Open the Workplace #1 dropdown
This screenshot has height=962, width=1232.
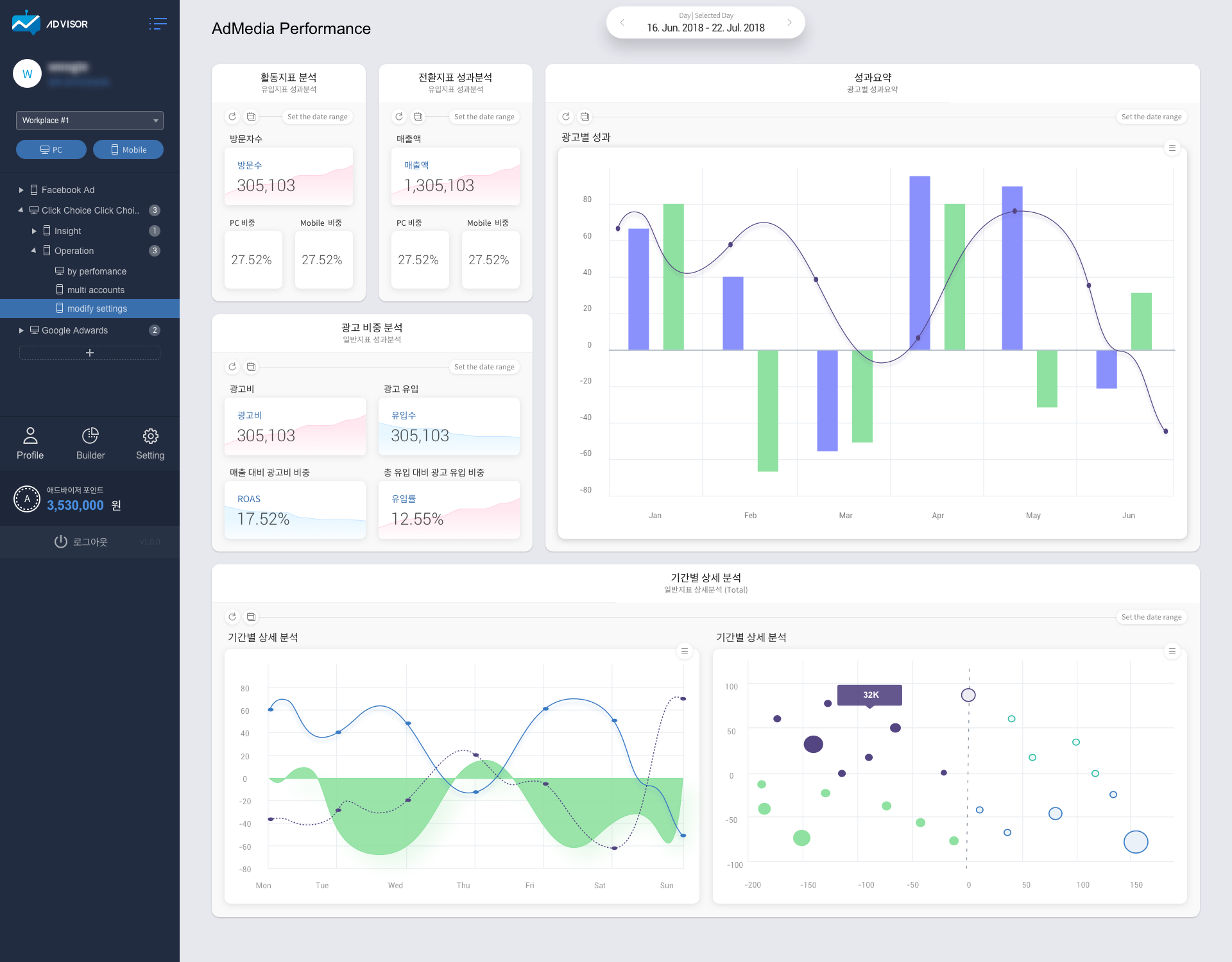pyautogui.click(x=90, y=121)
